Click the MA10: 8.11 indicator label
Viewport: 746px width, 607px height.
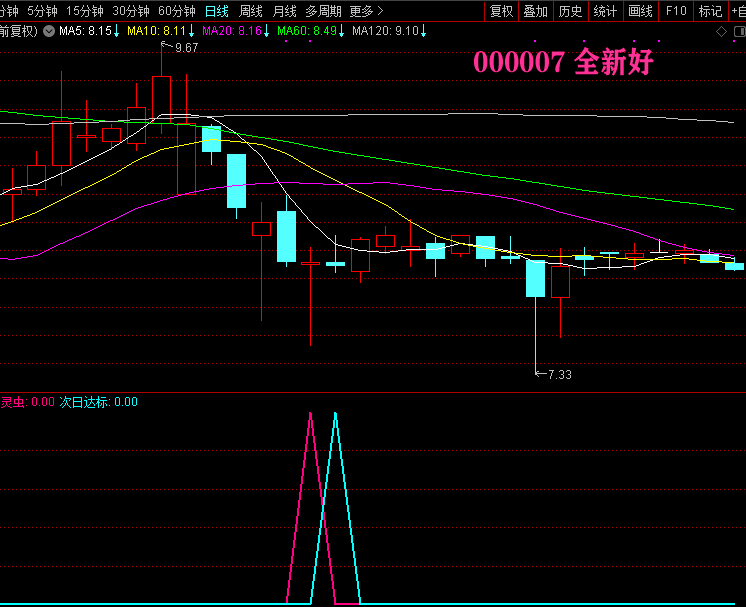point(160,31)
